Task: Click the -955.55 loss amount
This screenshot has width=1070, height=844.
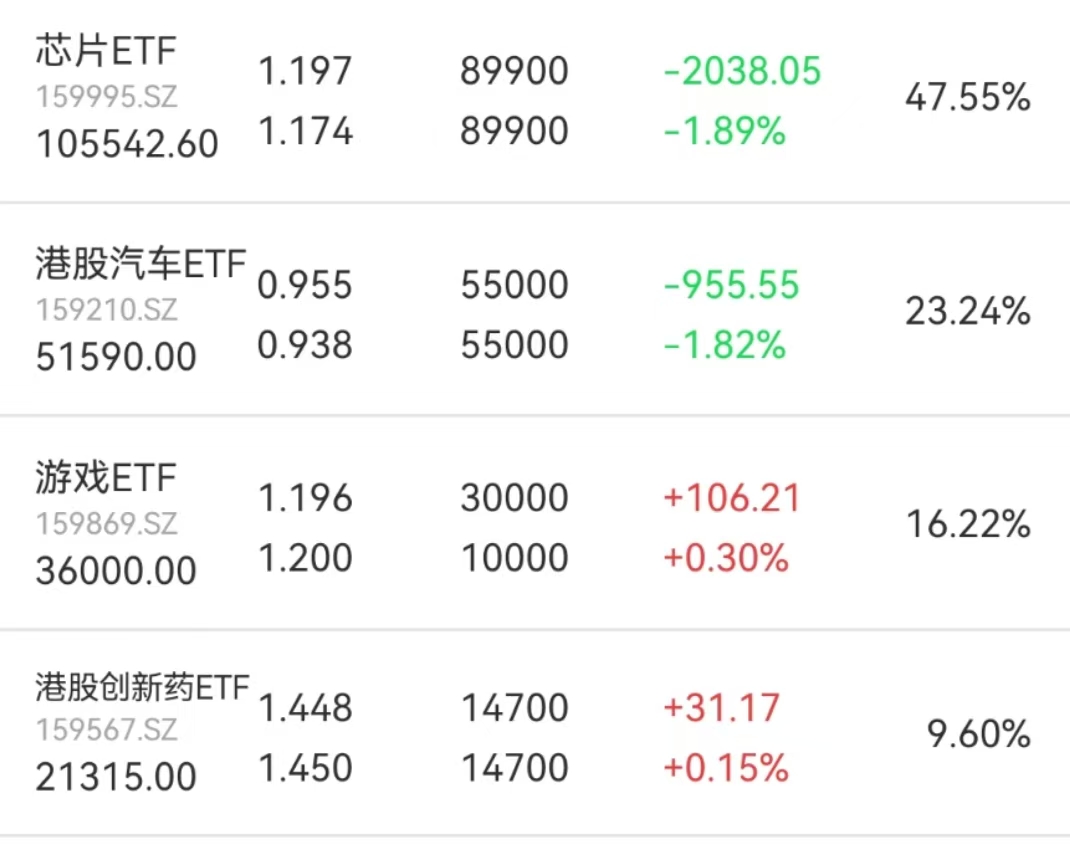Action: point(732,285)
